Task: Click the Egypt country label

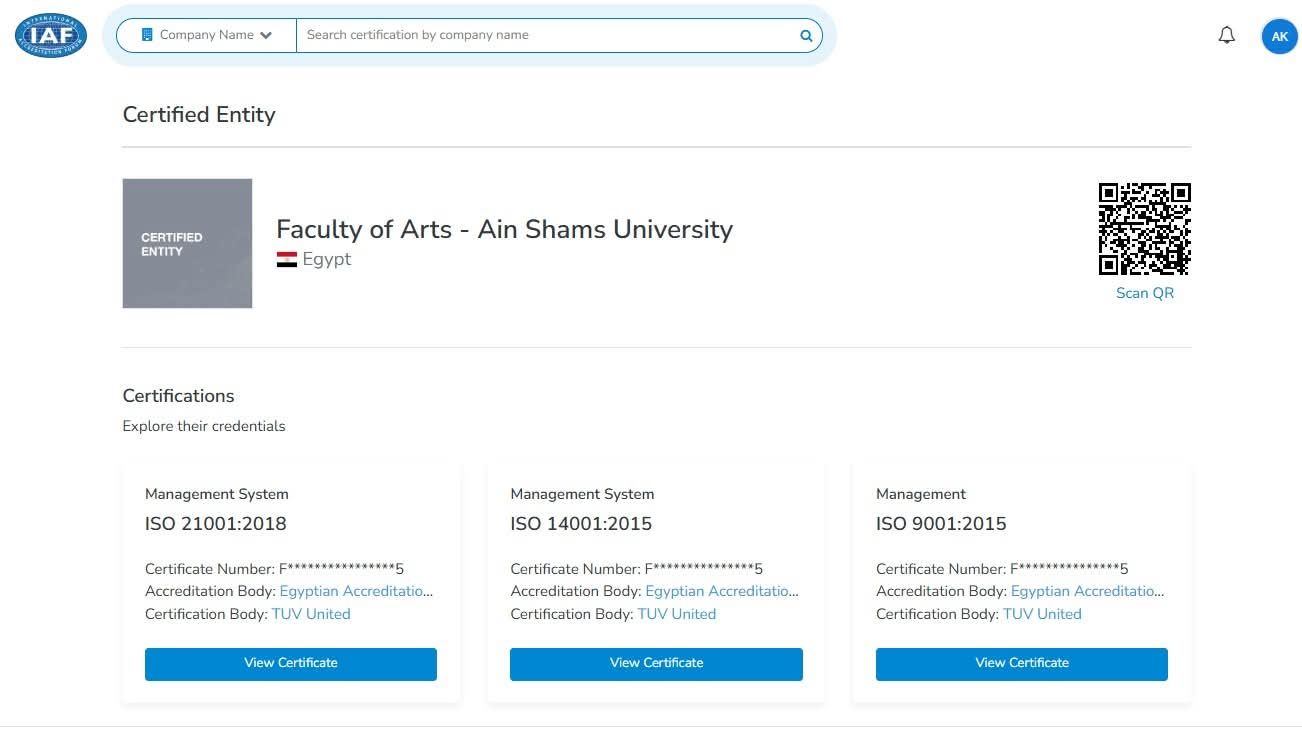Action: pyautogui.click(x=327, y=260)
